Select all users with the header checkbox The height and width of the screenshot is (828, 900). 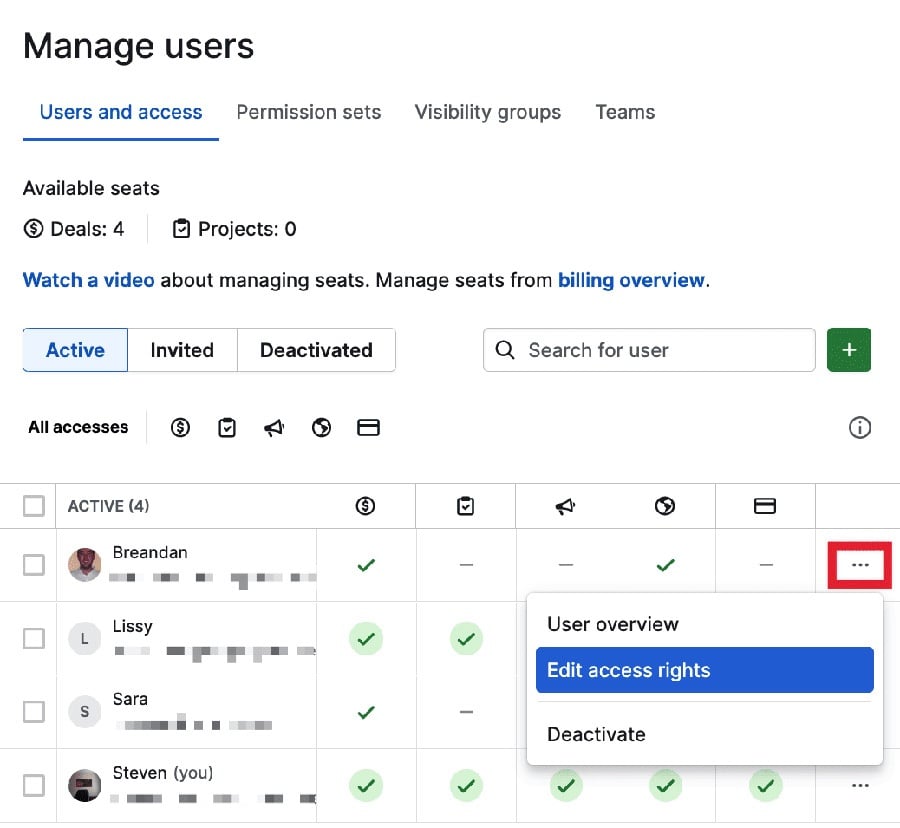click(x=31, y=506)
